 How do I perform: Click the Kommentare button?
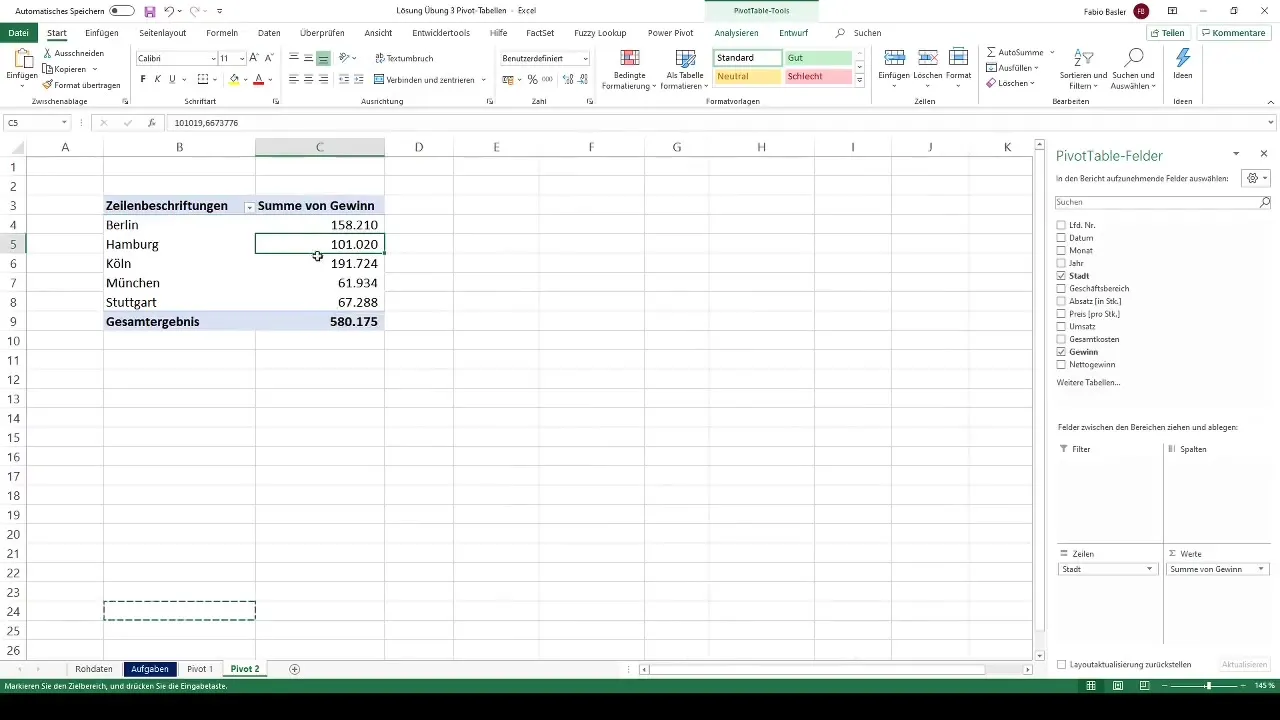(1234, 33)
